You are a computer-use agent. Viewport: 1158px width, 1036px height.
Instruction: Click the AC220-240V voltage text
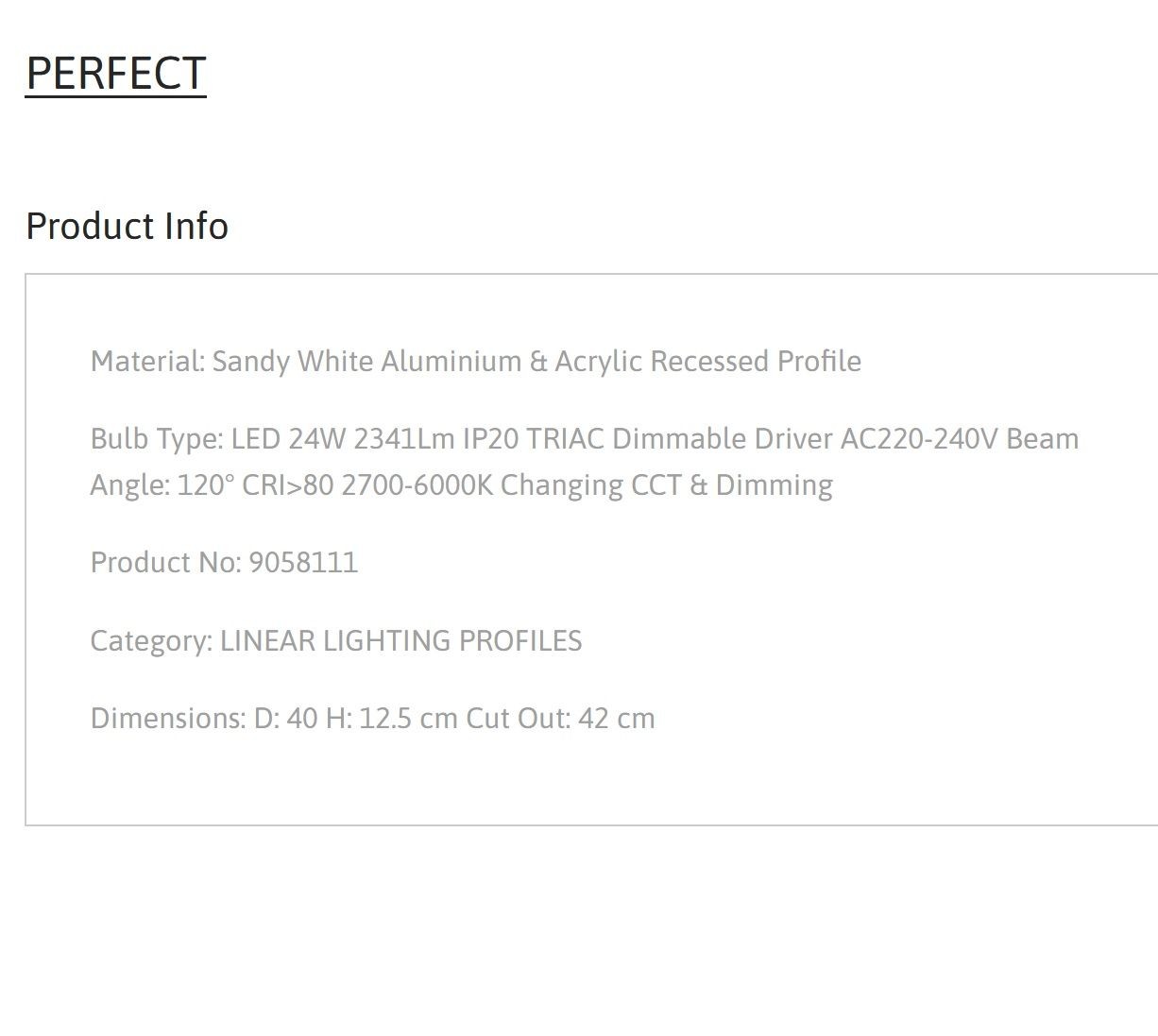pyautogui.click(x=919, y=438)
